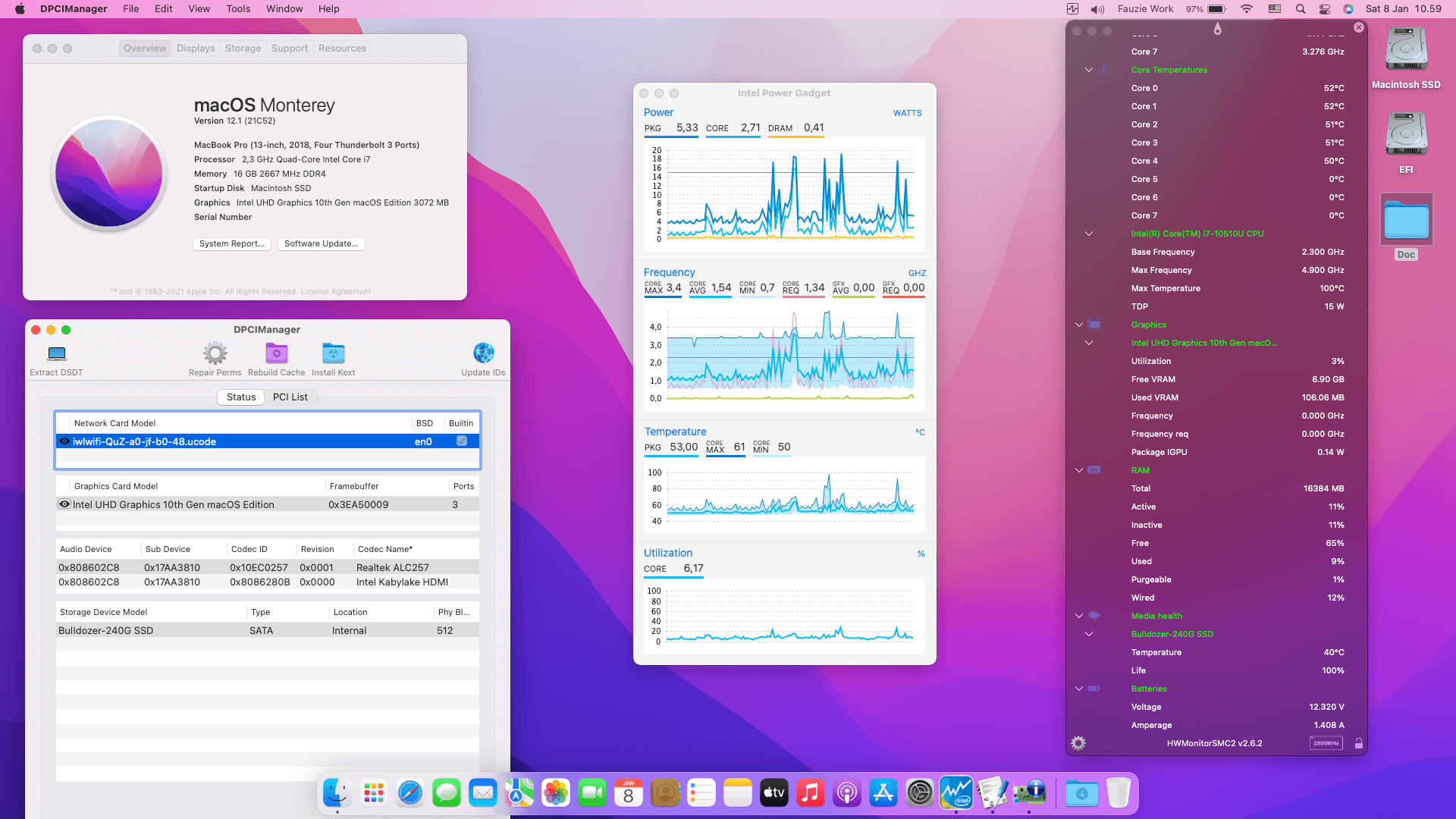Image resolution: width=1456 pixels, height=819 pixels.
Task: Open Resources tab in About This Mac
Action: pyautogui.click(x=343, y=49)
